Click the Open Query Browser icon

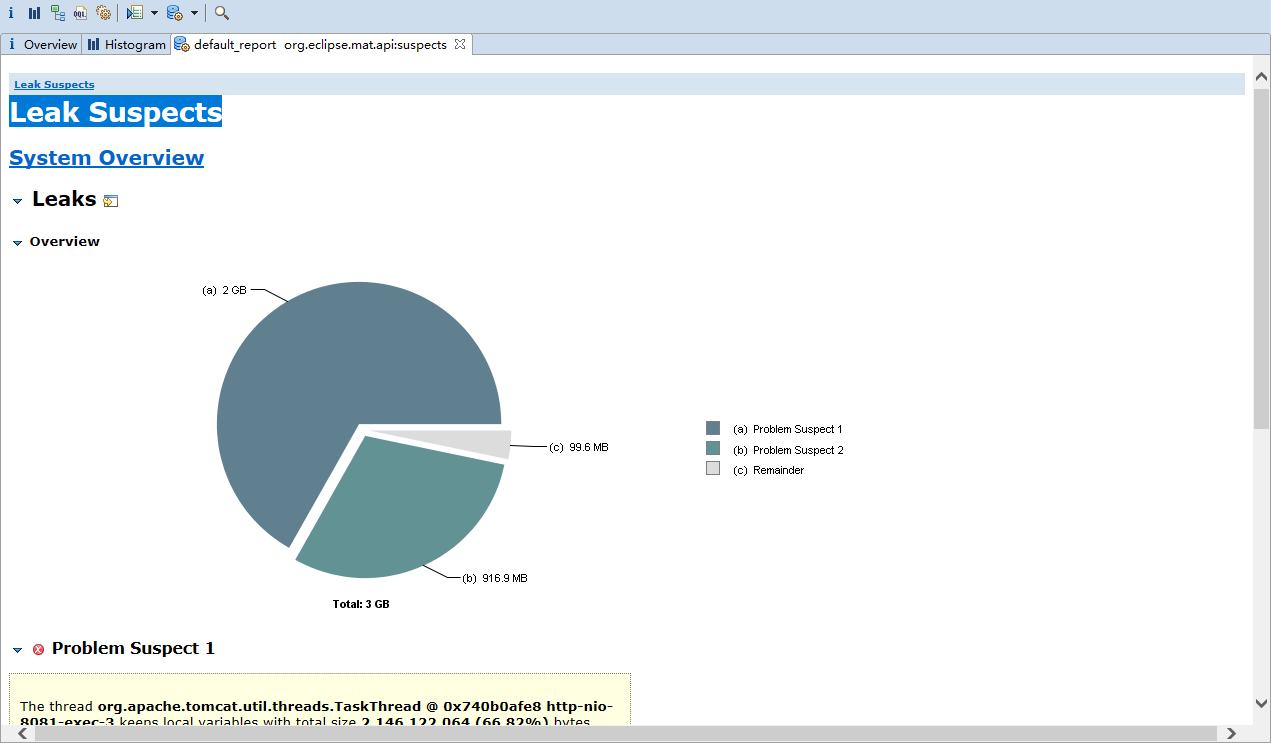[175, 13]
